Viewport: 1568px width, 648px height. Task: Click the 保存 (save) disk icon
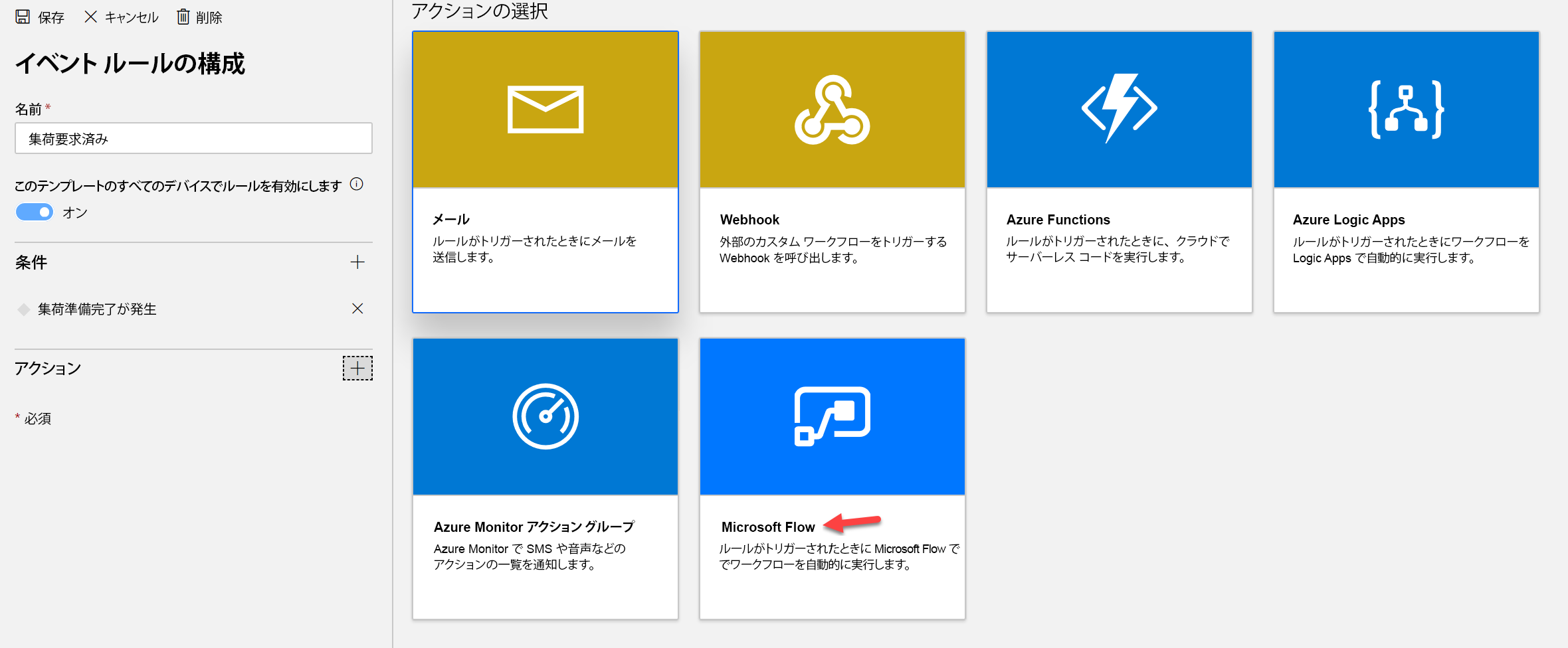click(23, 17)
